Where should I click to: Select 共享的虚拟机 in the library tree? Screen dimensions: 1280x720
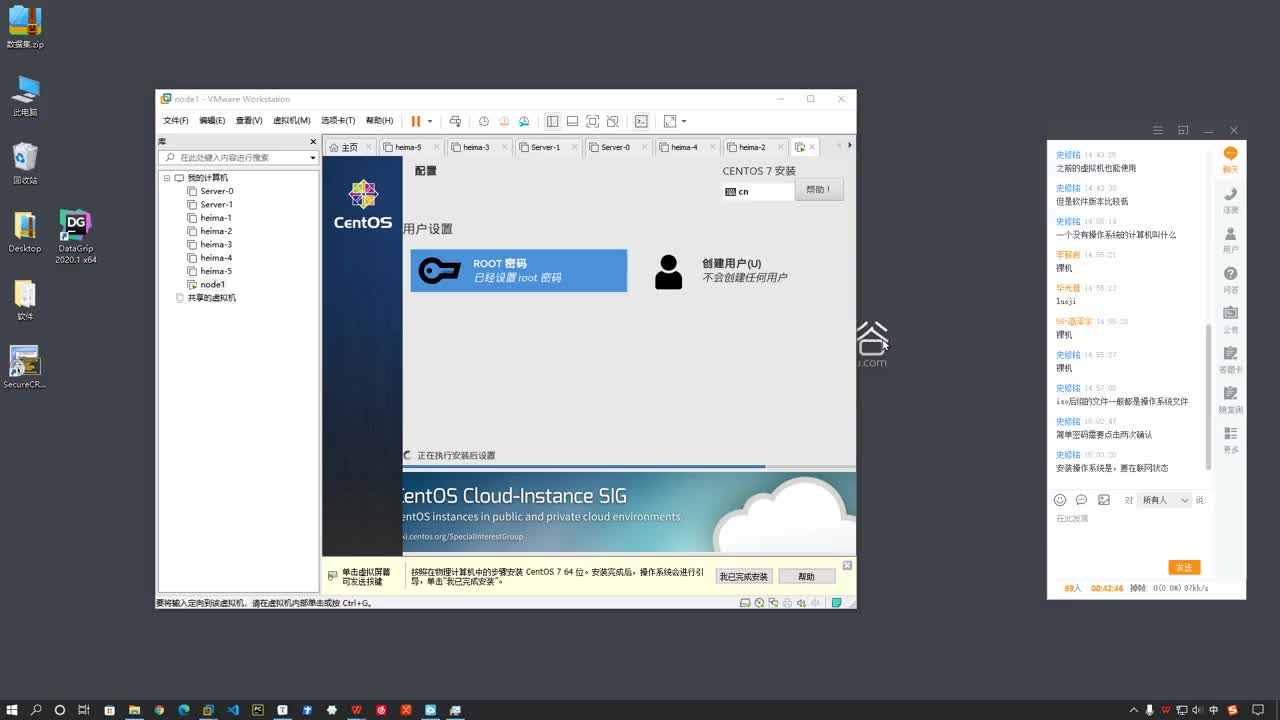pyautogui.click(x=211, y=298)
